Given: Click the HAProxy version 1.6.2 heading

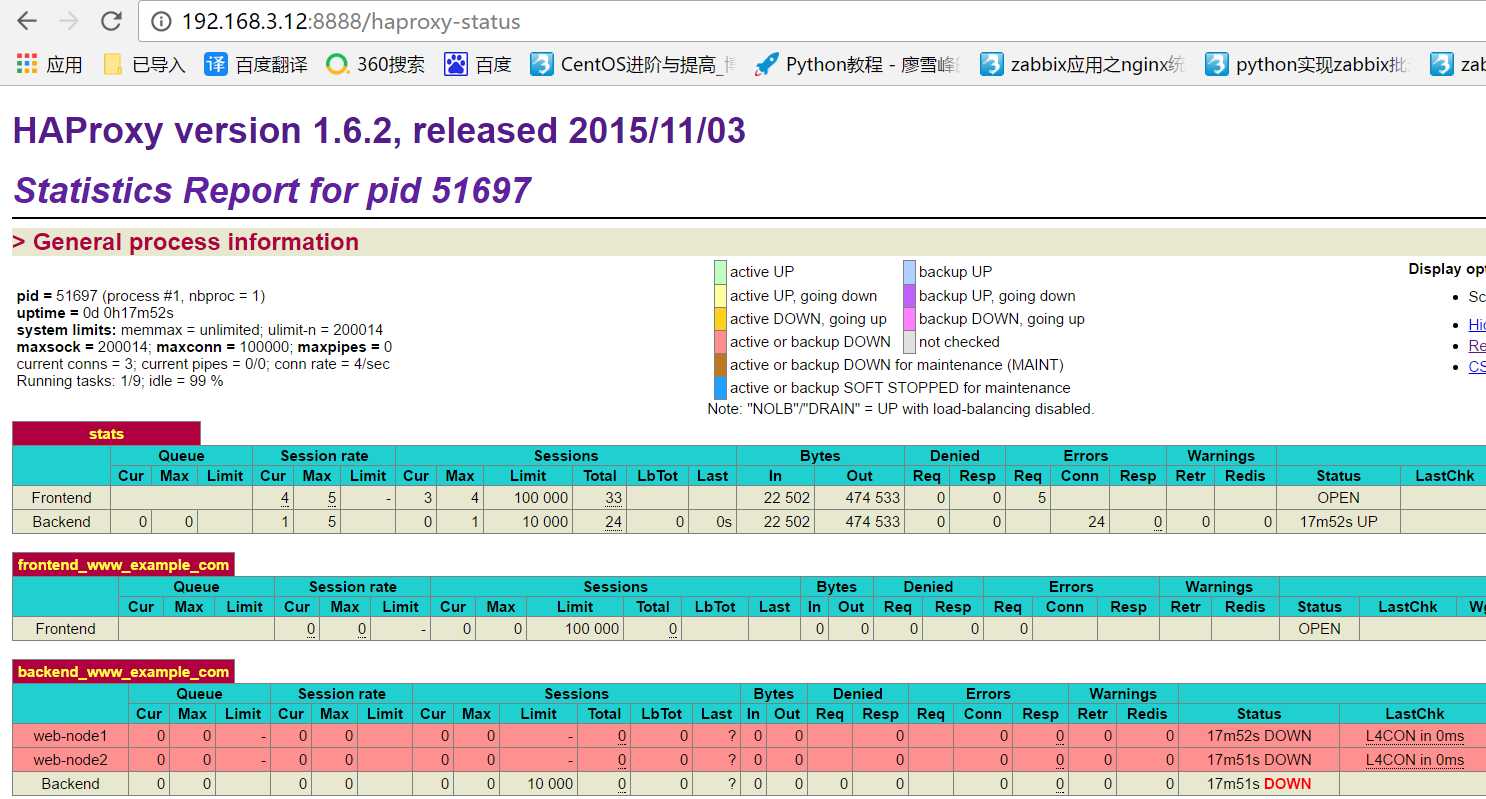Looking at the screenshot, I should pyautogui.click(x=379, y=131).
